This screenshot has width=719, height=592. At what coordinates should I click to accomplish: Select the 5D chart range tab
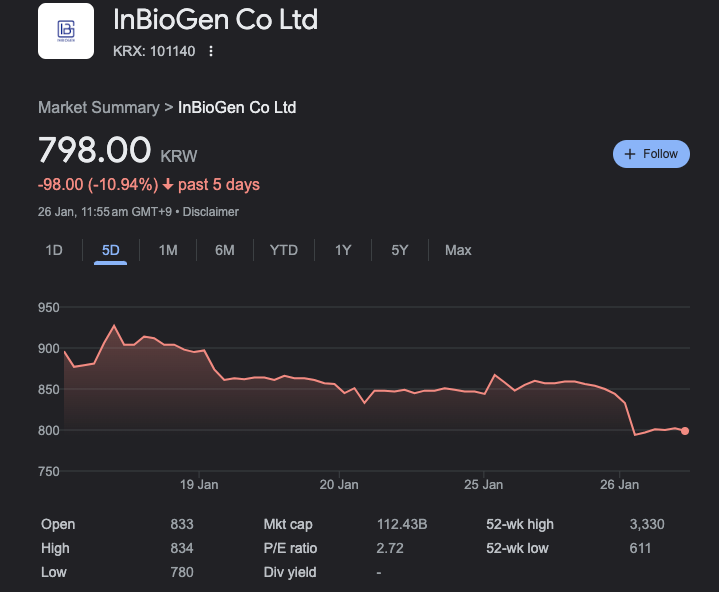111,250
